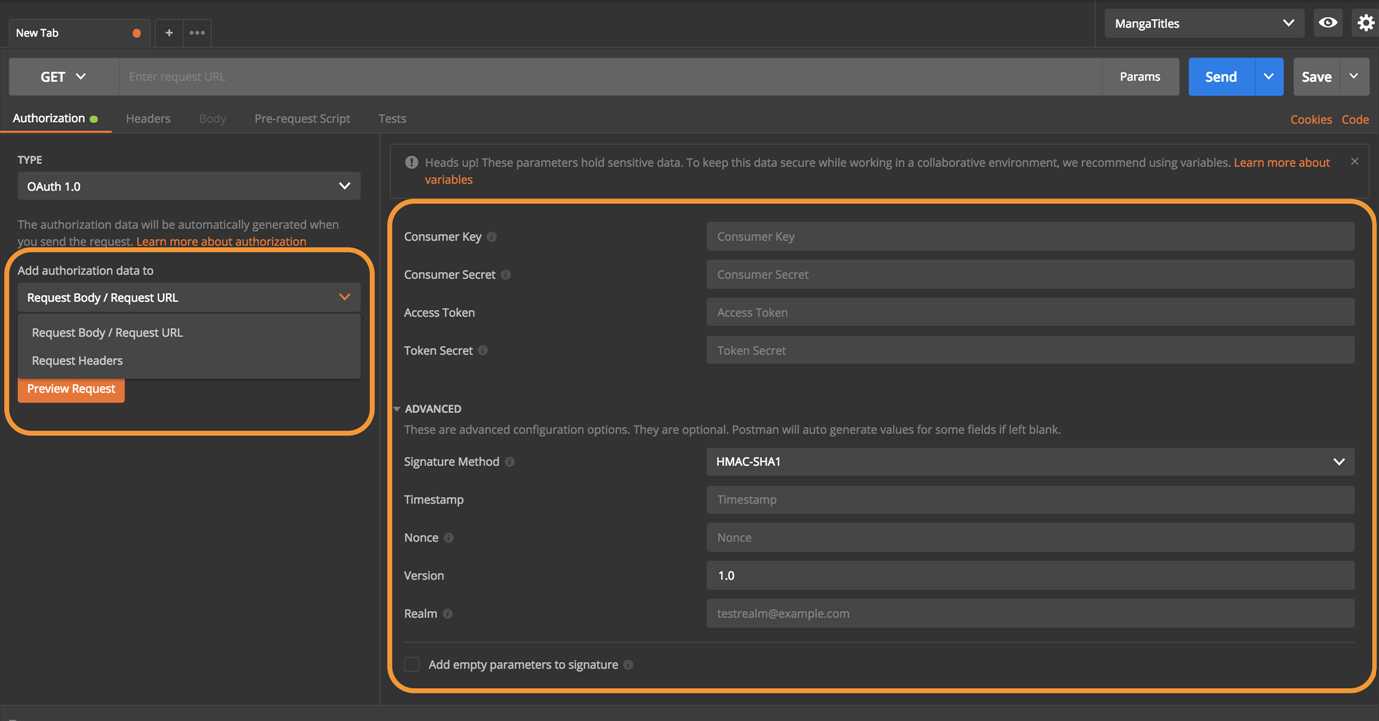Open tab options ellipsis menu
The image size is (1379, 721).
(x=197, y=33)
